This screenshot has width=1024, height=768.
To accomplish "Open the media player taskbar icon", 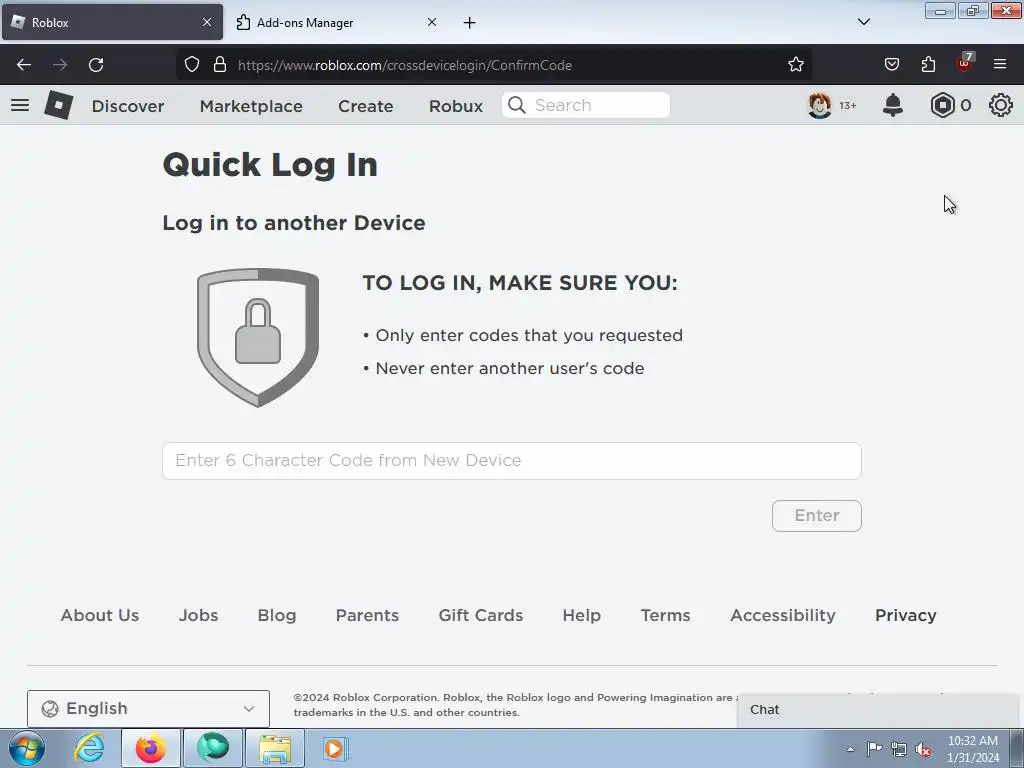I will [336, 748].
